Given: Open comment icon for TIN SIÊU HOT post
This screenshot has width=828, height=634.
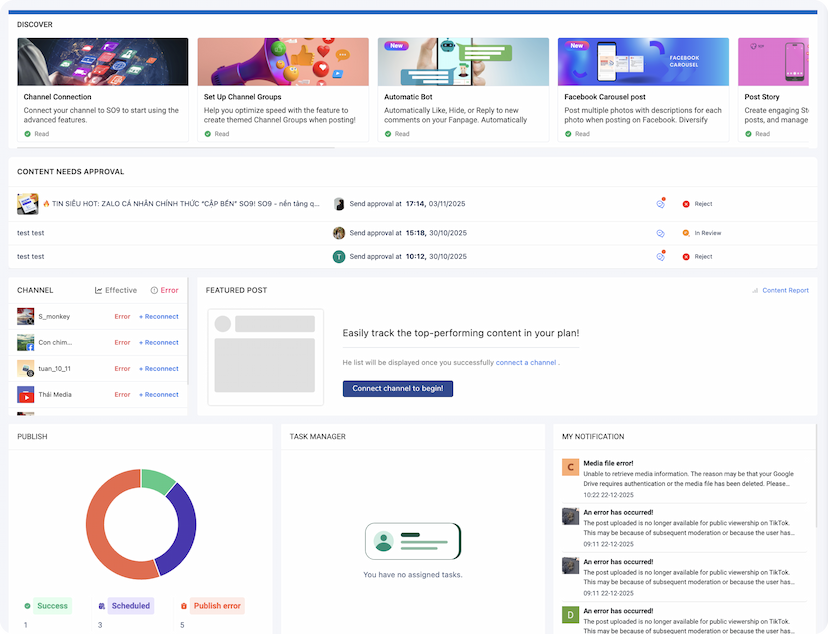Looking at the screenshot, I should 661,204.
